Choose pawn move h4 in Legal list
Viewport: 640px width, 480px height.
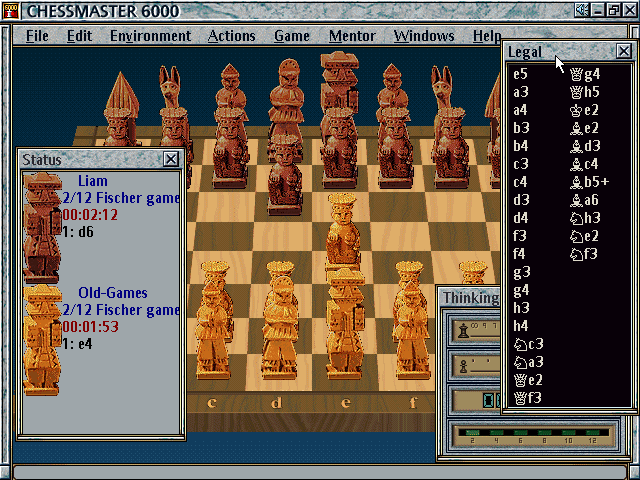[521, 326]
